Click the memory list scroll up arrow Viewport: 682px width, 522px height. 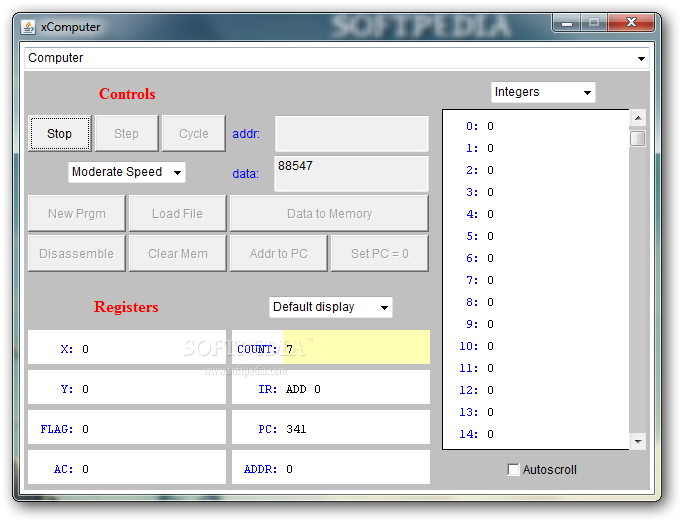pyautogui.click(x=638, y=118)
